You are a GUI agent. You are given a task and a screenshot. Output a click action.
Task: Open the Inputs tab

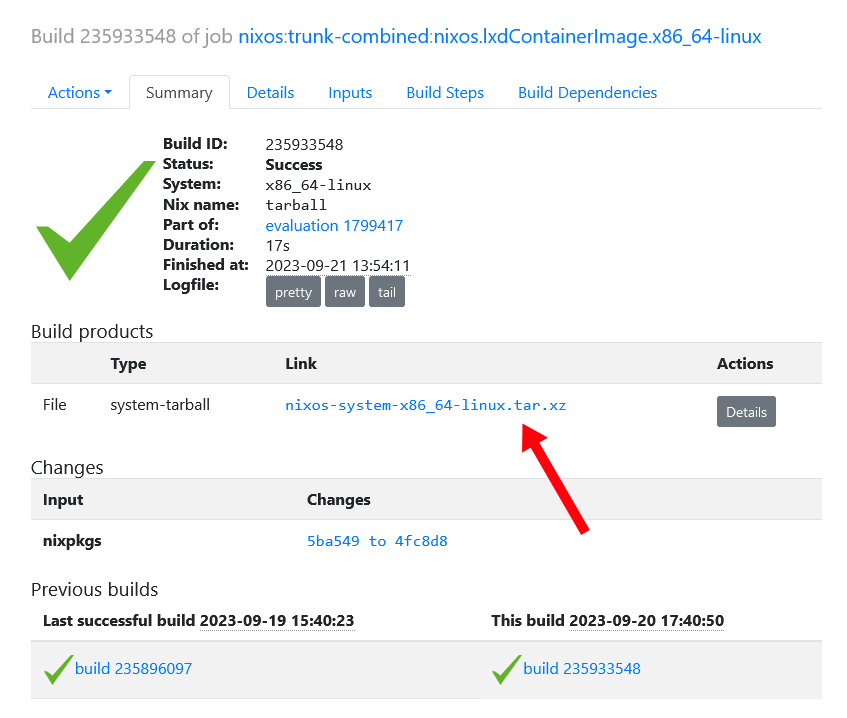pos(350,92)
